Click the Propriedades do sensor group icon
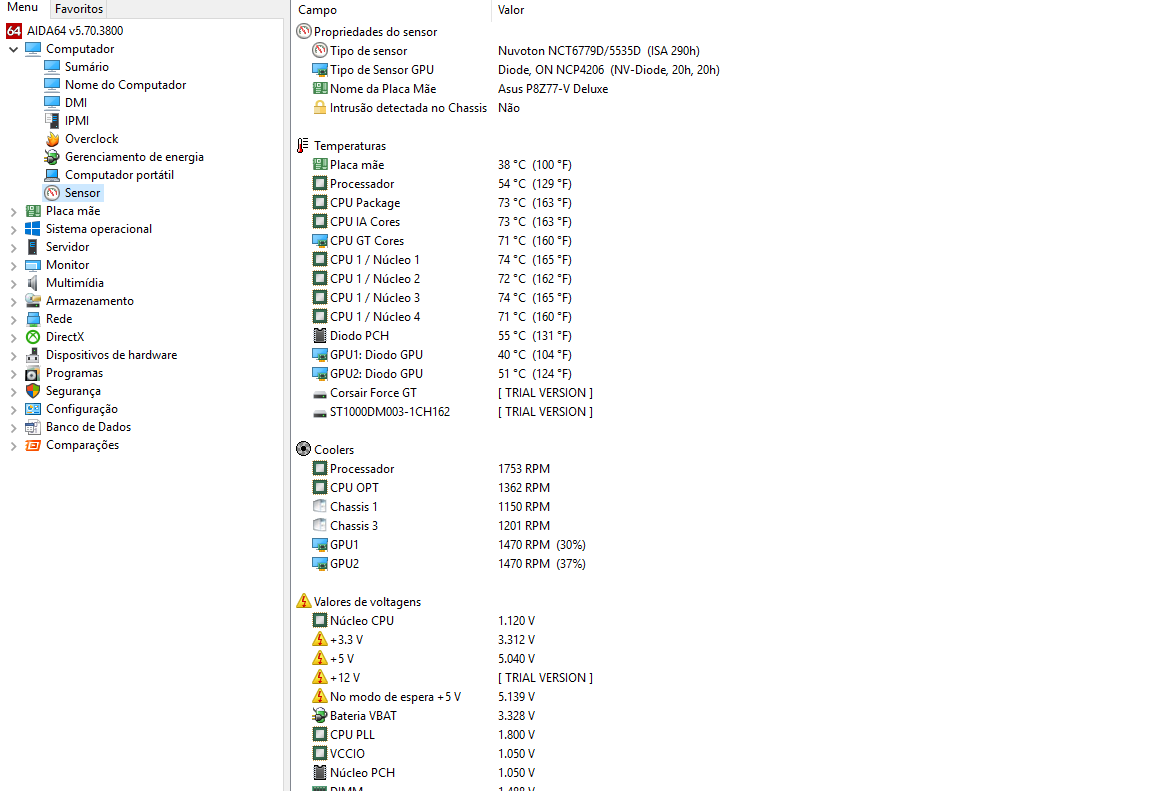Screen dimensions: 1152x791 pos(303,32)
